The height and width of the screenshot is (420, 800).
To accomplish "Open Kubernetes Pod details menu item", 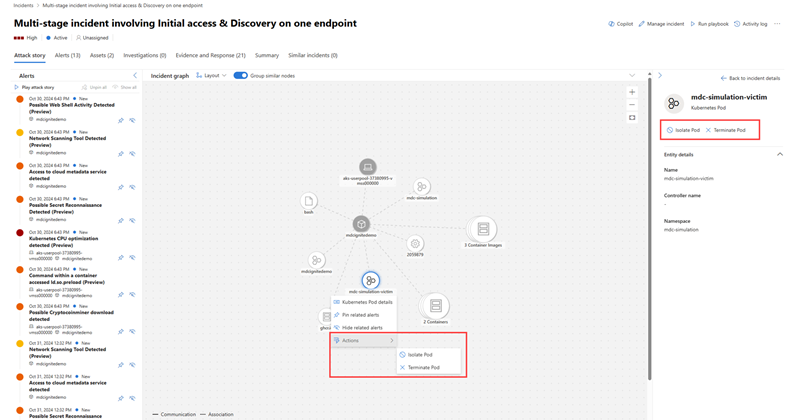I will 363,302.
